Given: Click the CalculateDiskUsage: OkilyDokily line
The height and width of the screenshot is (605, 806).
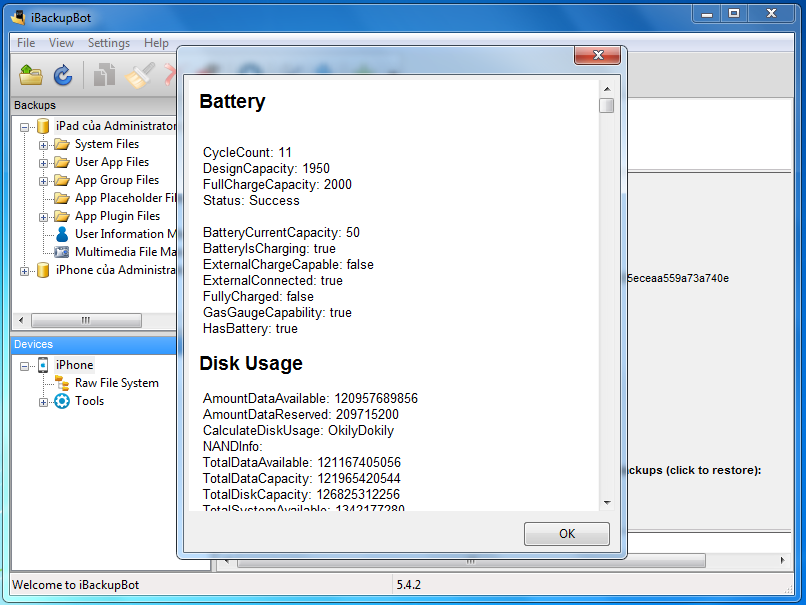Looking at the screenshot, I should tap(298, 431).
